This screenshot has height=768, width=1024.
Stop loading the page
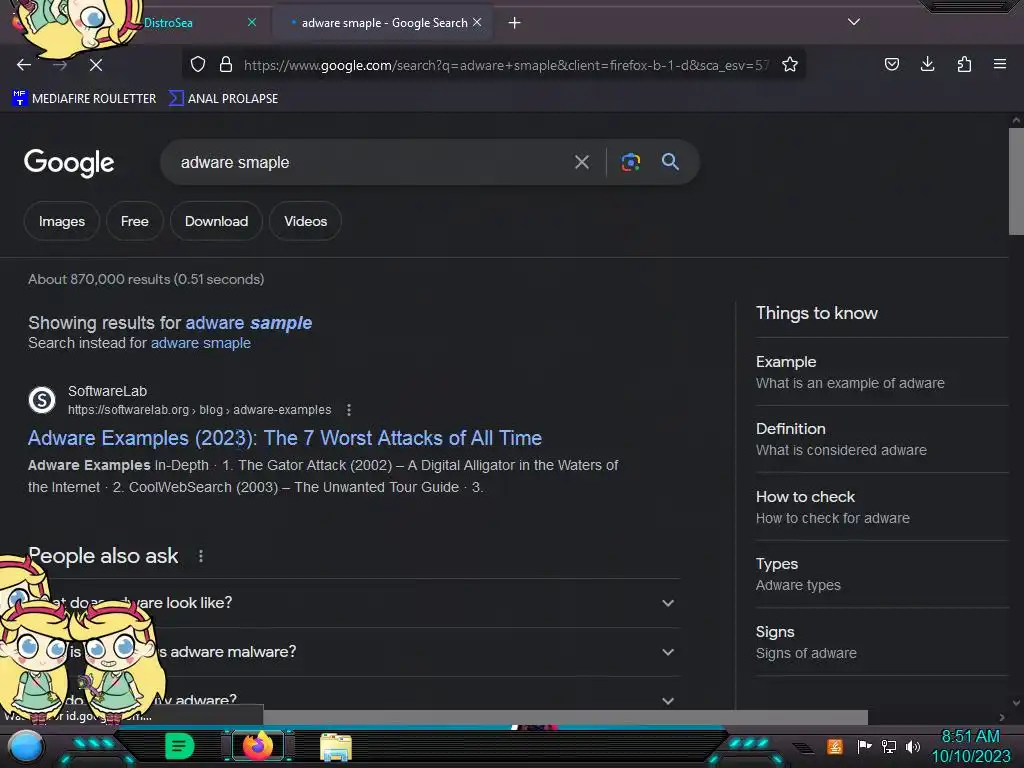pyautogui.click(x=95, y=65)
